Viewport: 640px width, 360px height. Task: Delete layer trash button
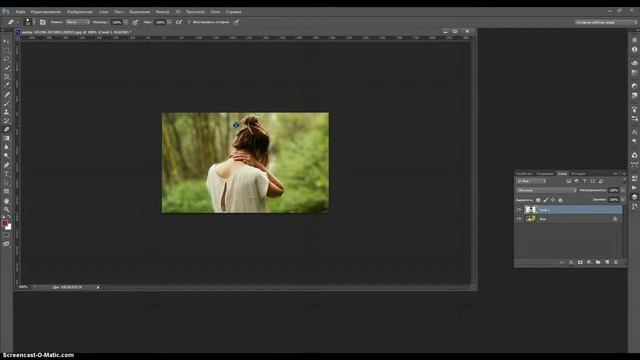point(616,262)
